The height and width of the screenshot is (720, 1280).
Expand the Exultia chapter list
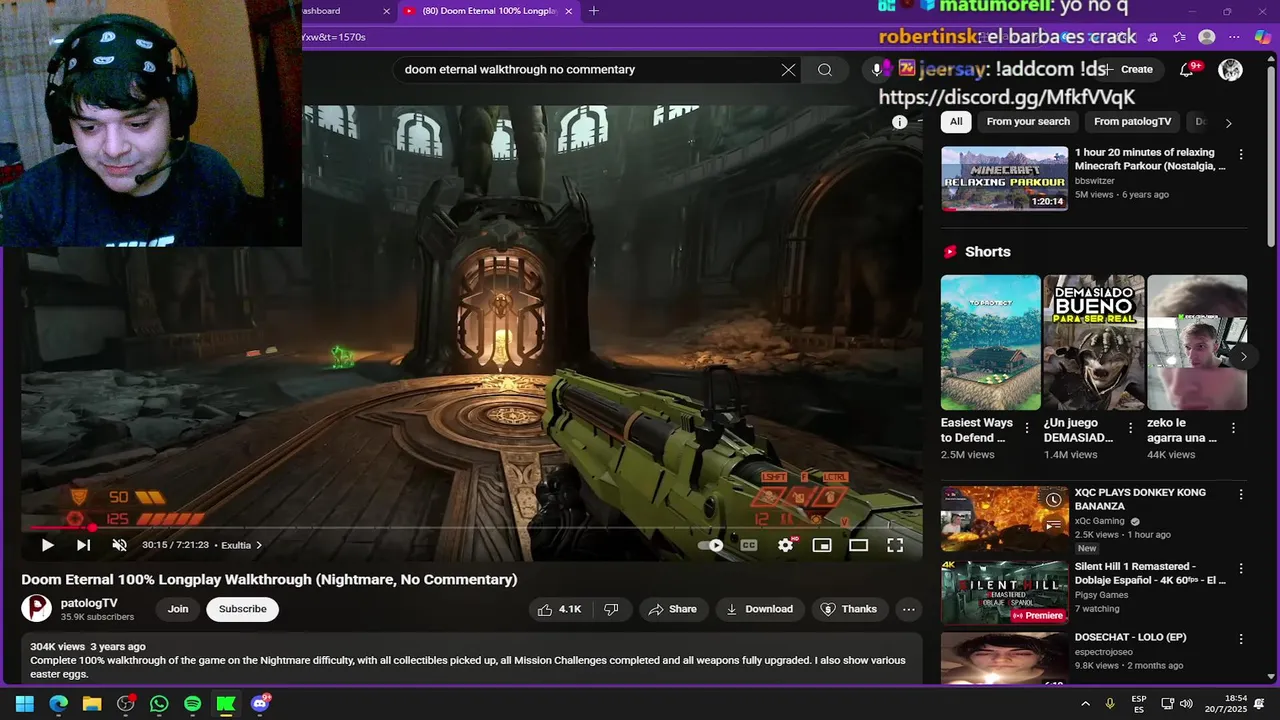point(241,545)
